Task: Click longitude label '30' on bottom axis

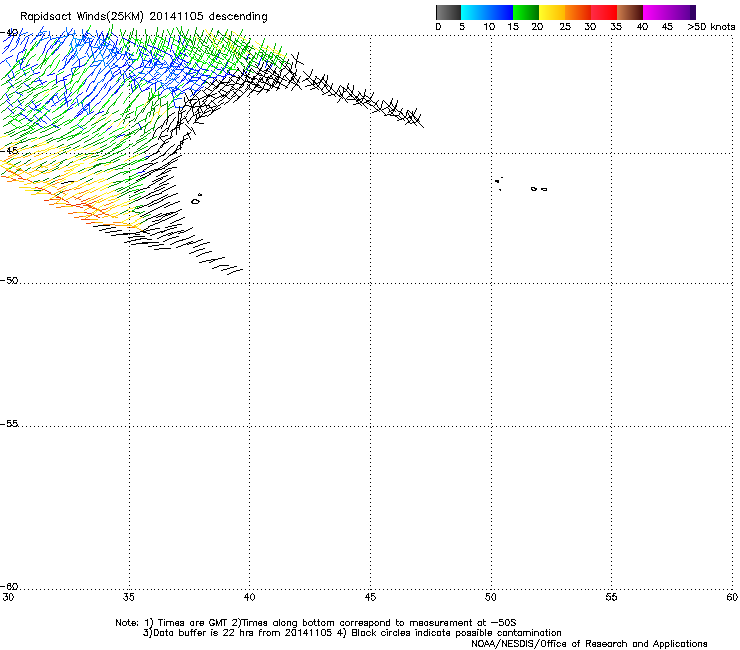Action: [x=8, y=598]
